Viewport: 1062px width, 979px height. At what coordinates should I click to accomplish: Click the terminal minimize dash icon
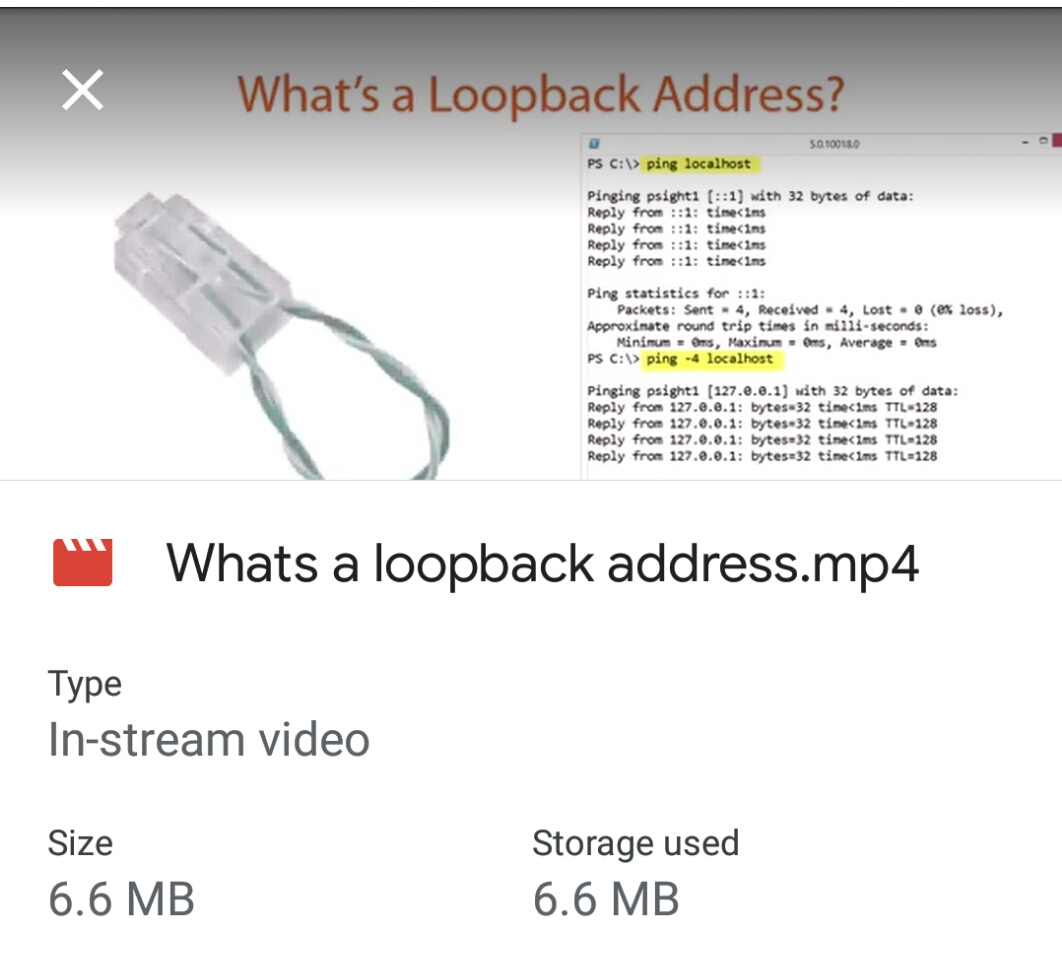tap(1025, 142)
